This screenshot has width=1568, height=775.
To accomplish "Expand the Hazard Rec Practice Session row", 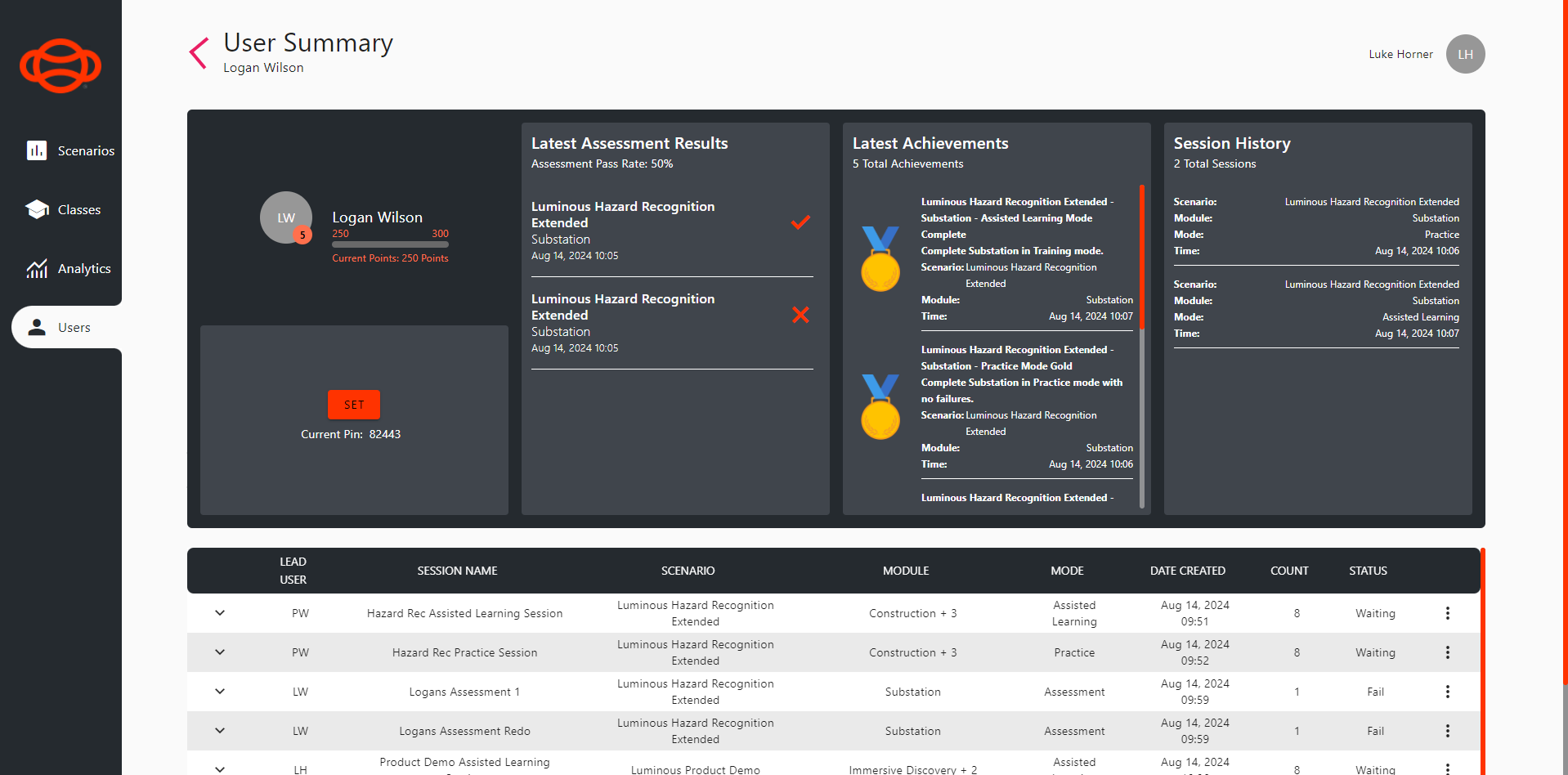I will pyautogui.click(x=220, y=652).
